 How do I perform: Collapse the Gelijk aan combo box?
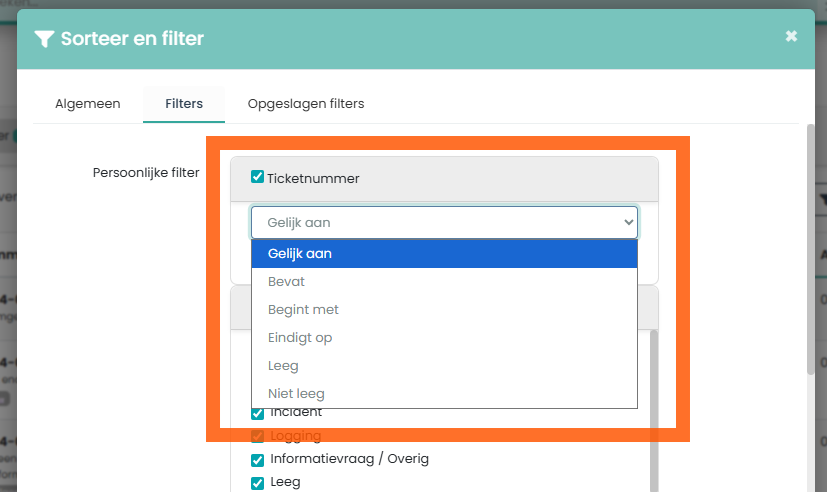tap(444, 222)
